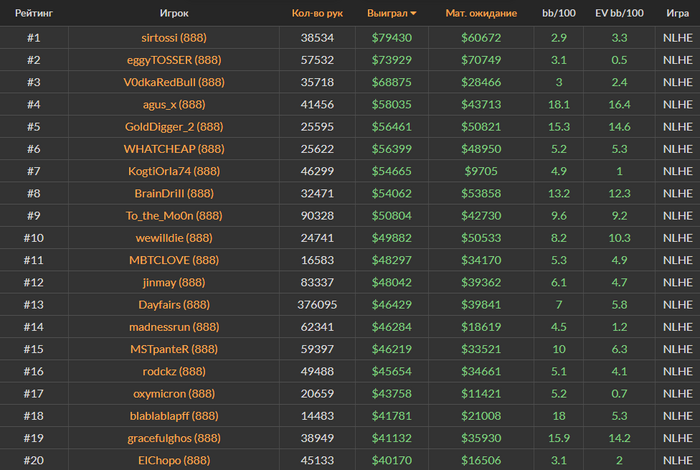Open player sirtossi (888) profile

pyautogui.click(x=174, y=37)
